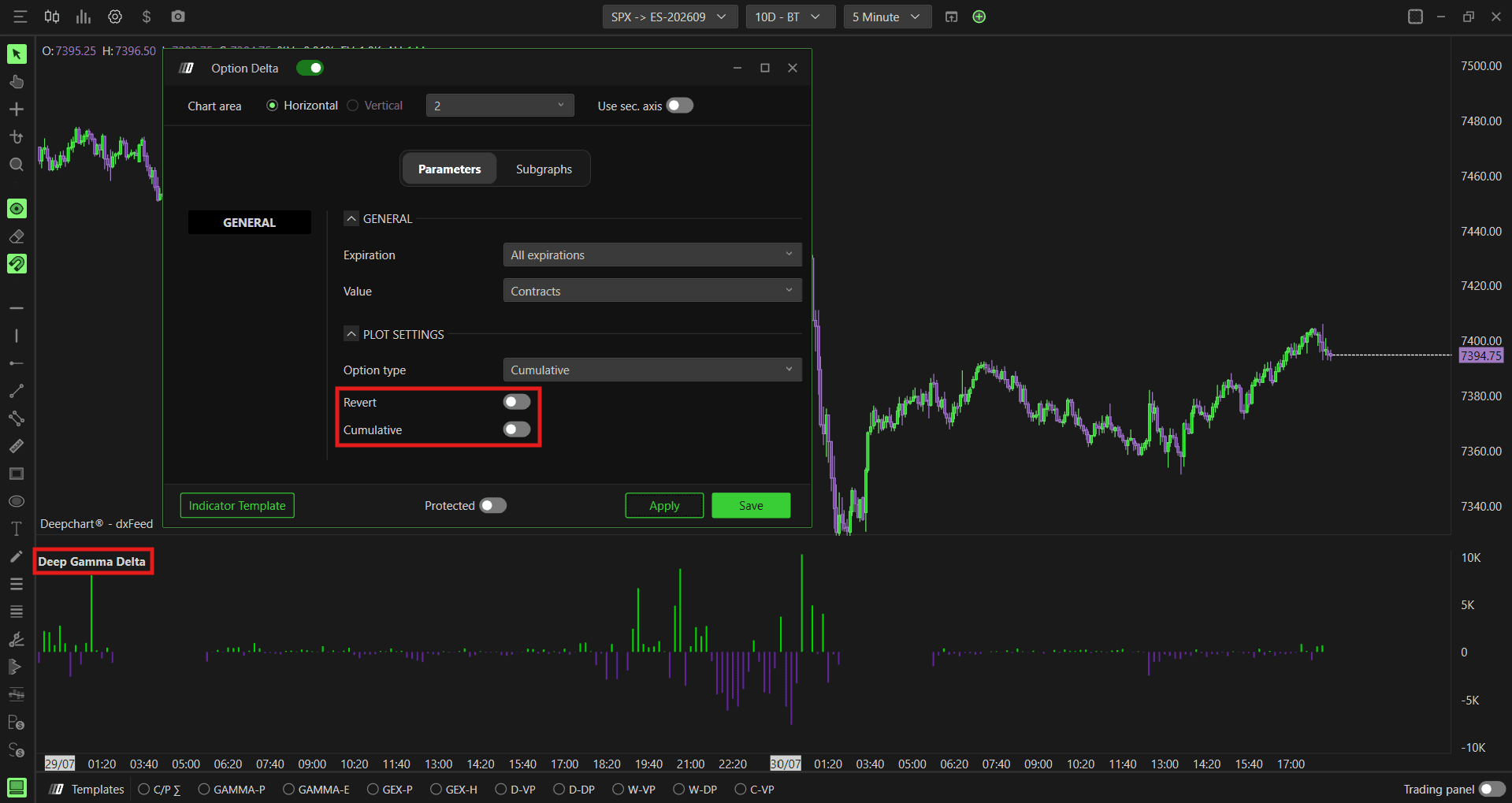Viewport: 1512px width, 803px height.
Task: Select the horizontal ray drawing tool
Action: point(17,363)
